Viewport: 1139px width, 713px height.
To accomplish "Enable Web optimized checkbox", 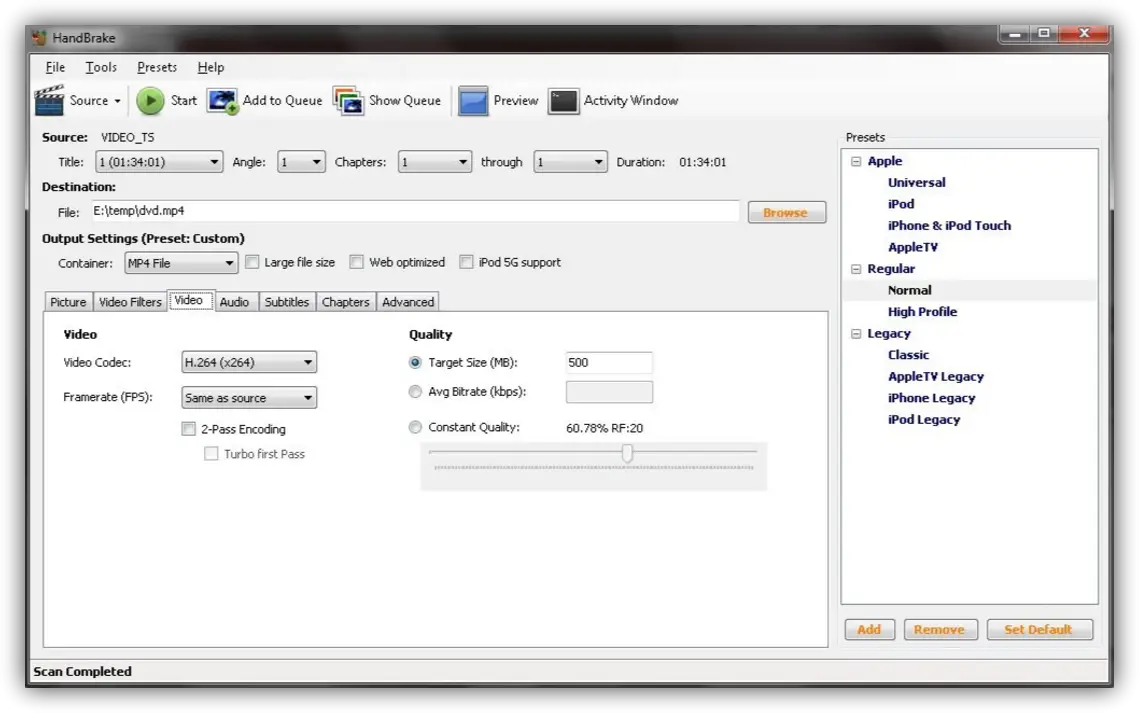I will [357, 262].
